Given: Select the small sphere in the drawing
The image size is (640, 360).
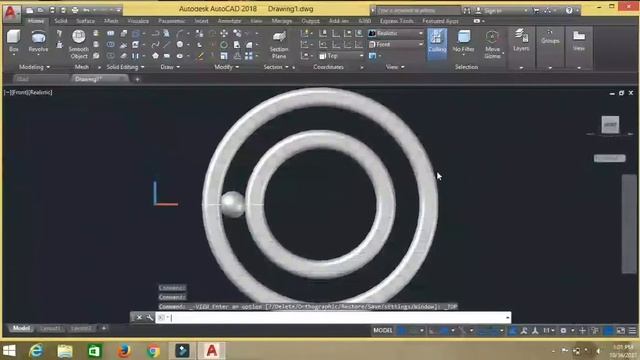Looking at the screenshot, I should (233, 204).
